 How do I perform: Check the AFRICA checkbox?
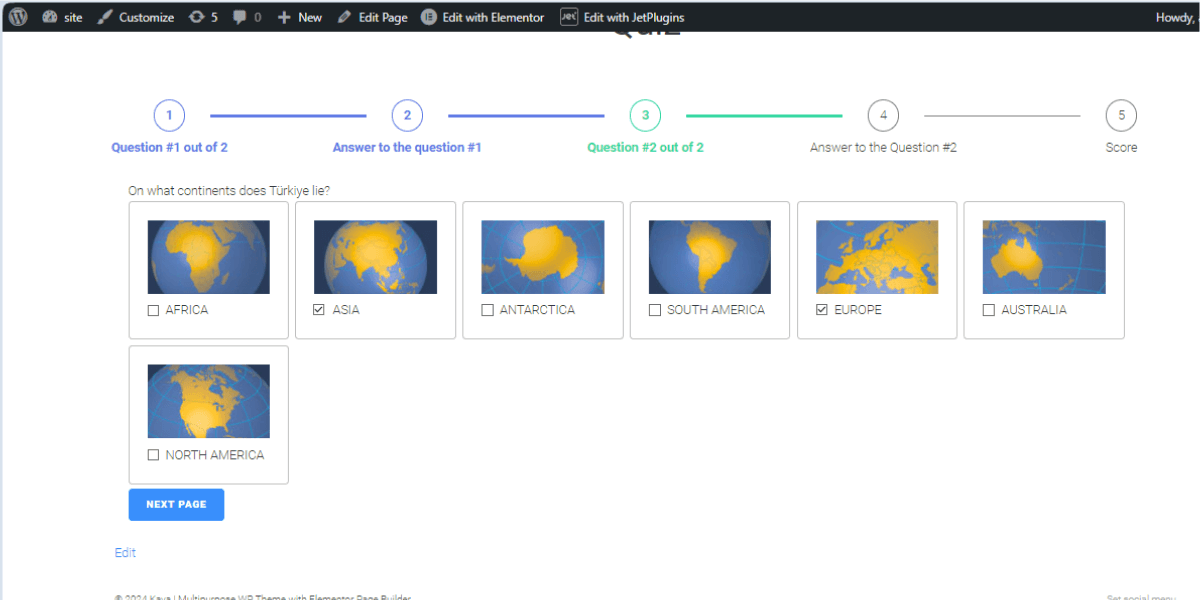coord(153,311)
